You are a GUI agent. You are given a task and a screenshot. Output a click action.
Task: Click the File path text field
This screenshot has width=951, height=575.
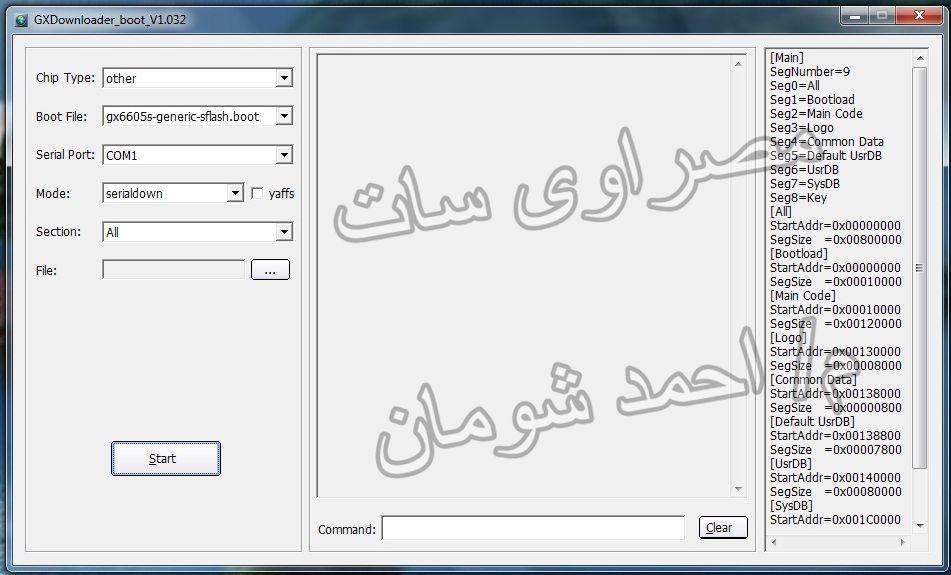click(173, 270)
